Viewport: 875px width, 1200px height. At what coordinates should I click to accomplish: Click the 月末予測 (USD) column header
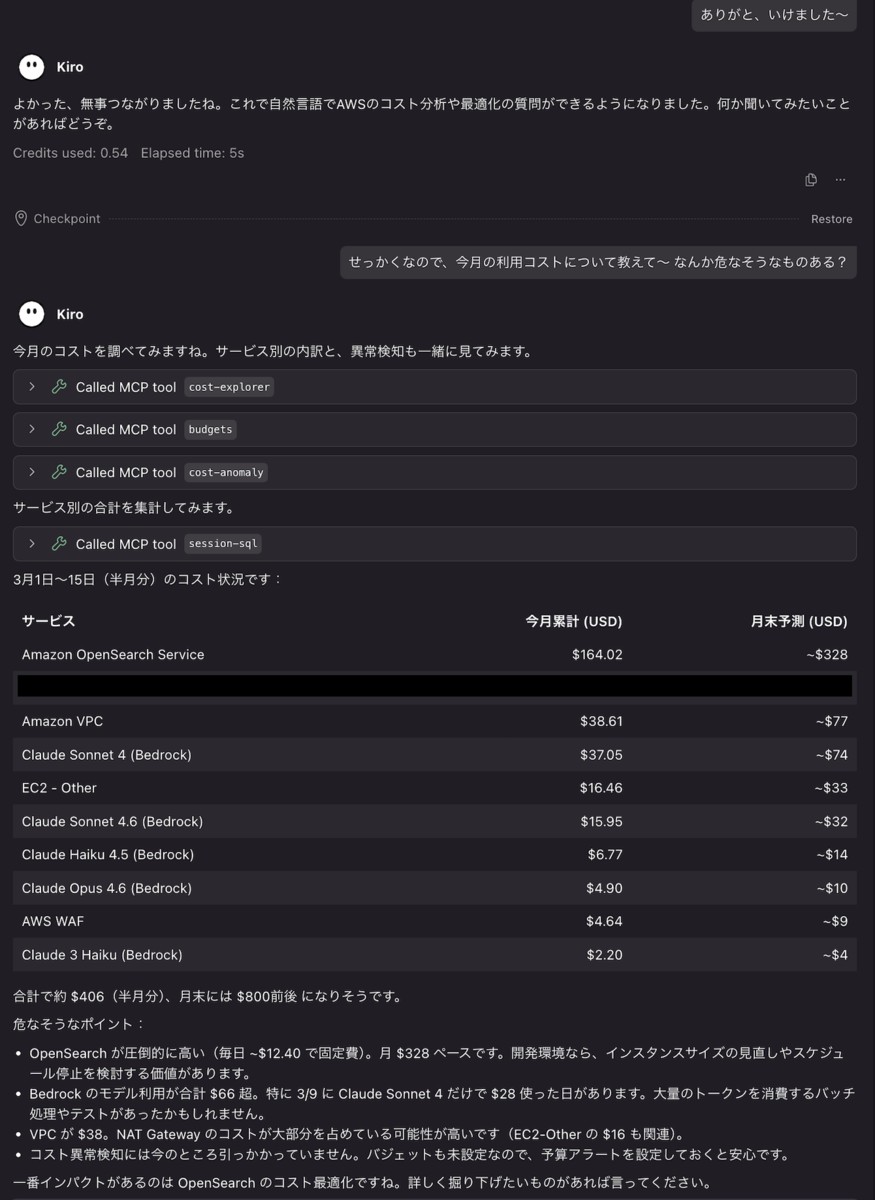(x=799, y=621)
